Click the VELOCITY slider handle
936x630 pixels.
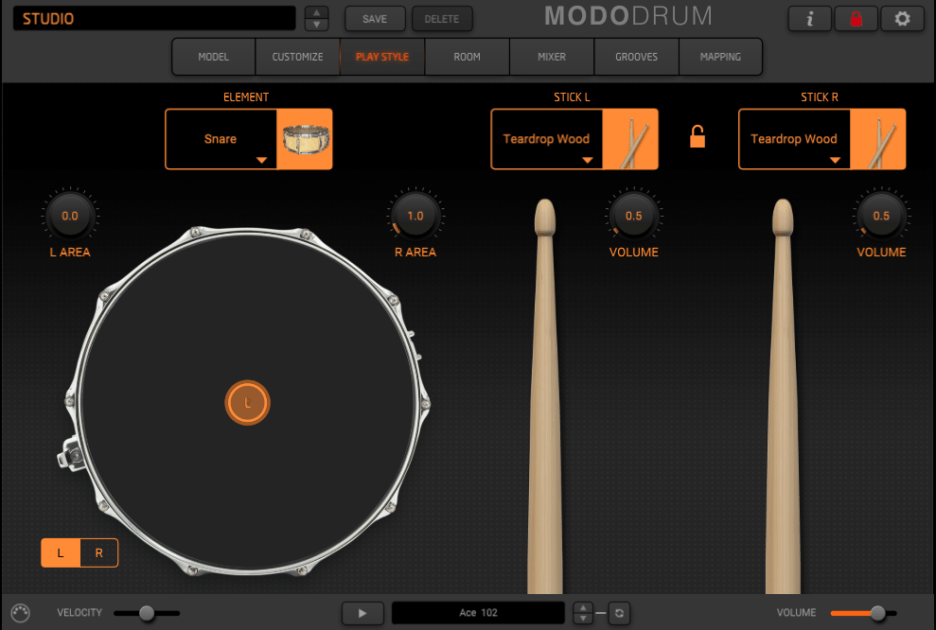click(147, 613)
